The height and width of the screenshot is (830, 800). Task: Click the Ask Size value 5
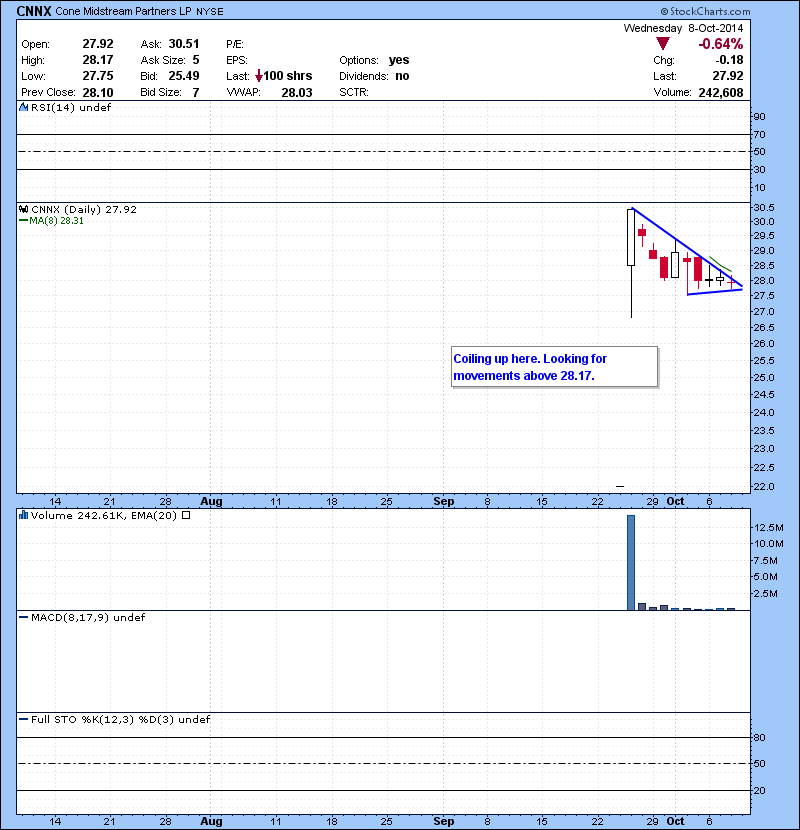[196, 60]
